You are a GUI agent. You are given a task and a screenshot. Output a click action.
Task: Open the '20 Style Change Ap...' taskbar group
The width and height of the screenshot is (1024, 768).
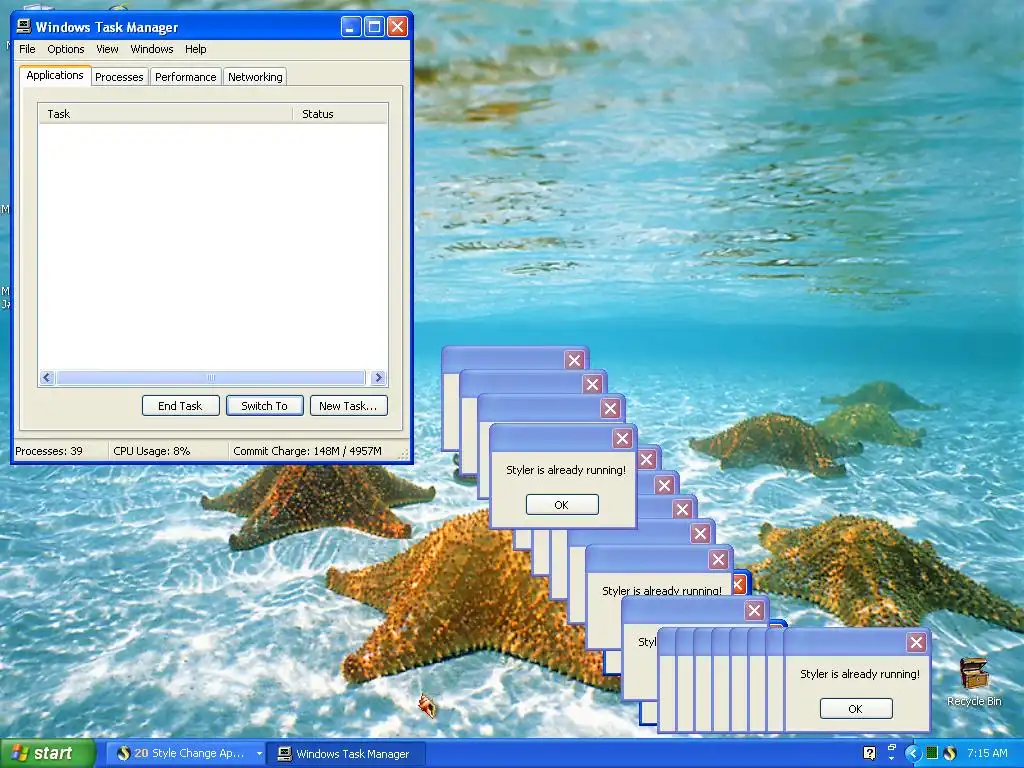pyautogui.click(x=185, y=754)
